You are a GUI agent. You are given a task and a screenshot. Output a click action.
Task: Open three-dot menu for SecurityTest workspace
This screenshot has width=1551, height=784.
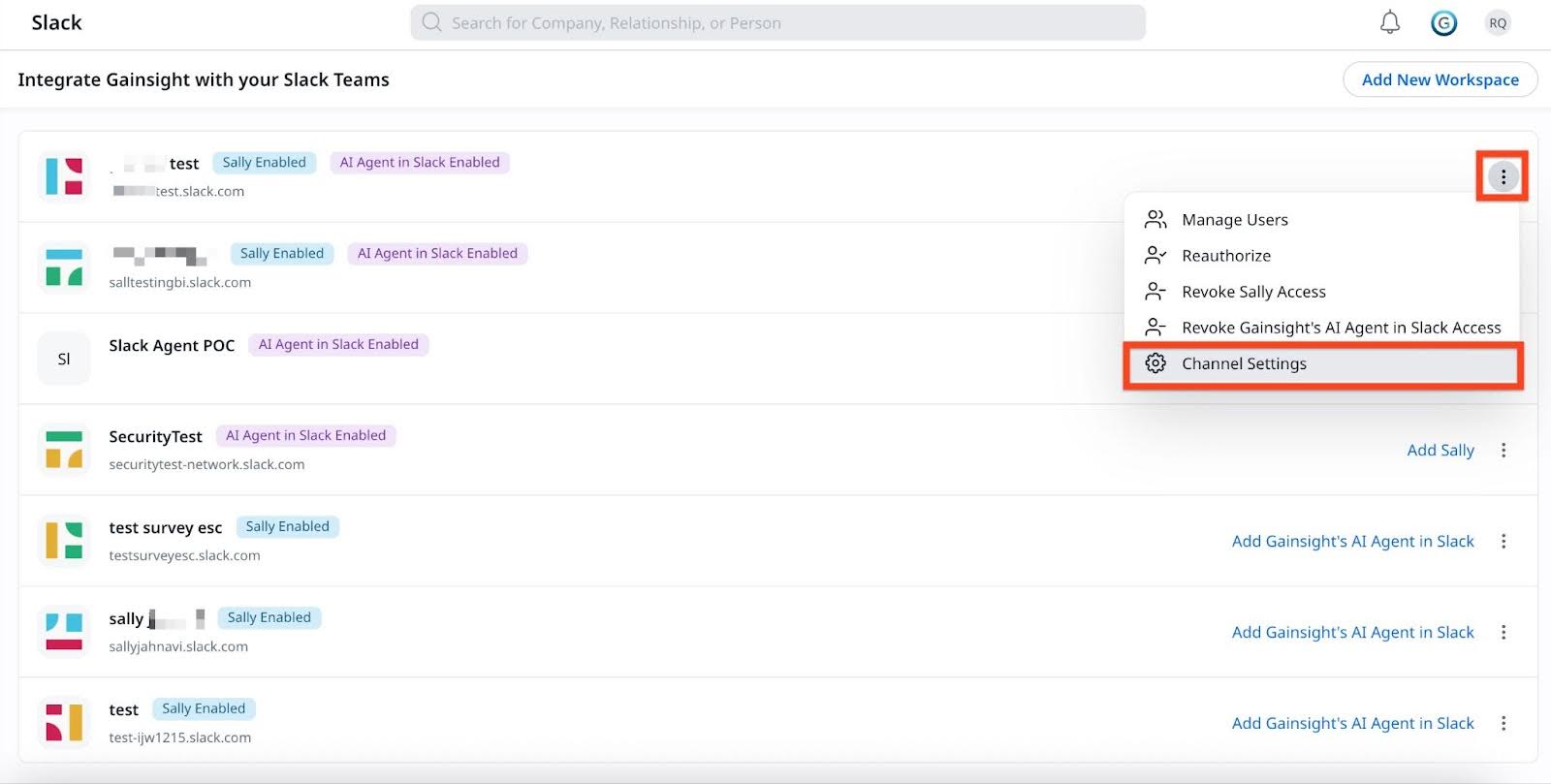[1504, 450]
